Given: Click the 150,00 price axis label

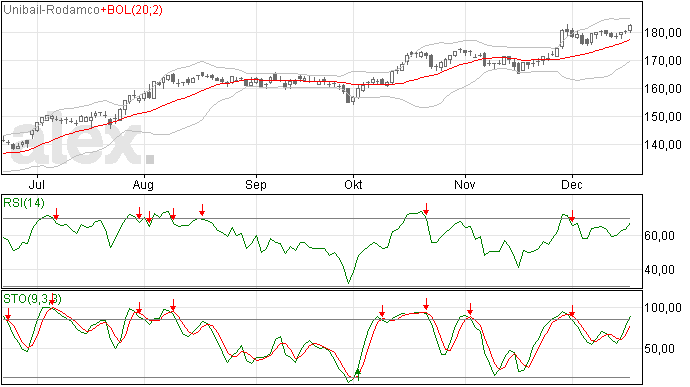Looking at the screenshot, I should pyautogui.click(x=662, y=117).
